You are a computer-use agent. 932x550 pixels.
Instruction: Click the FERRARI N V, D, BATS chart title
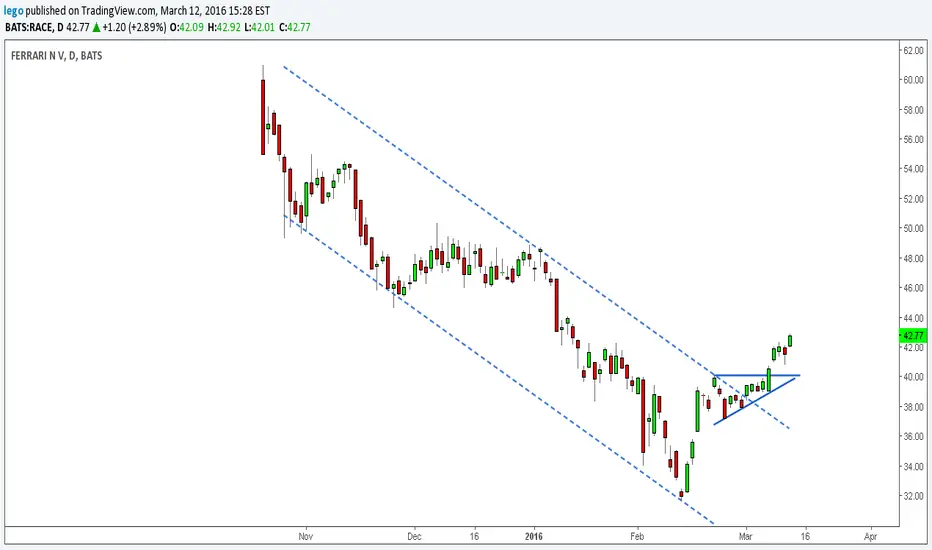(56, 56)
